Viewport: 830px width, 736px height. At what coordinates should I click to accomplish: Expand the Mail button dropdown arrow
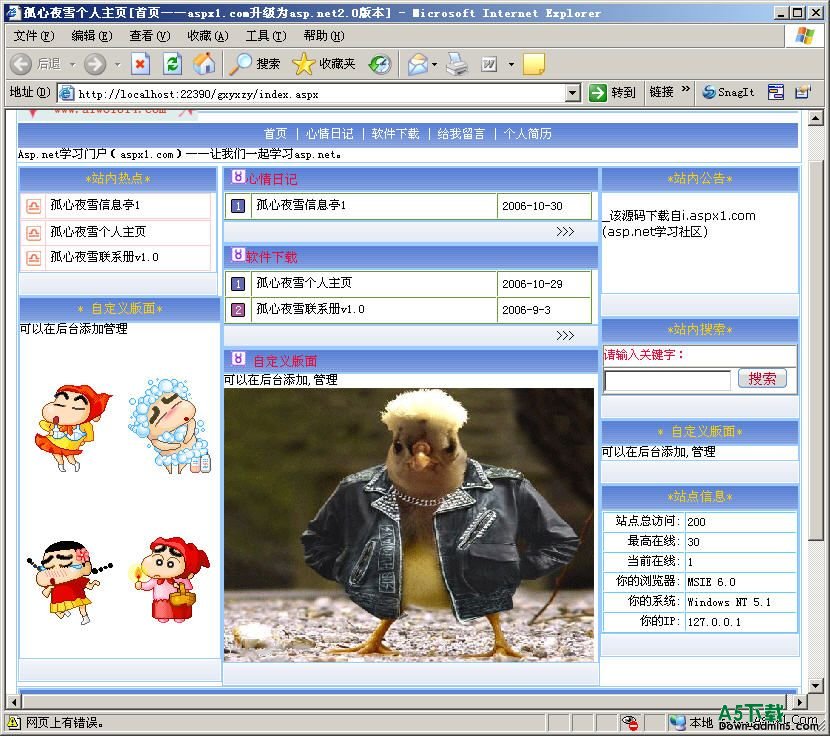(435, 64)
